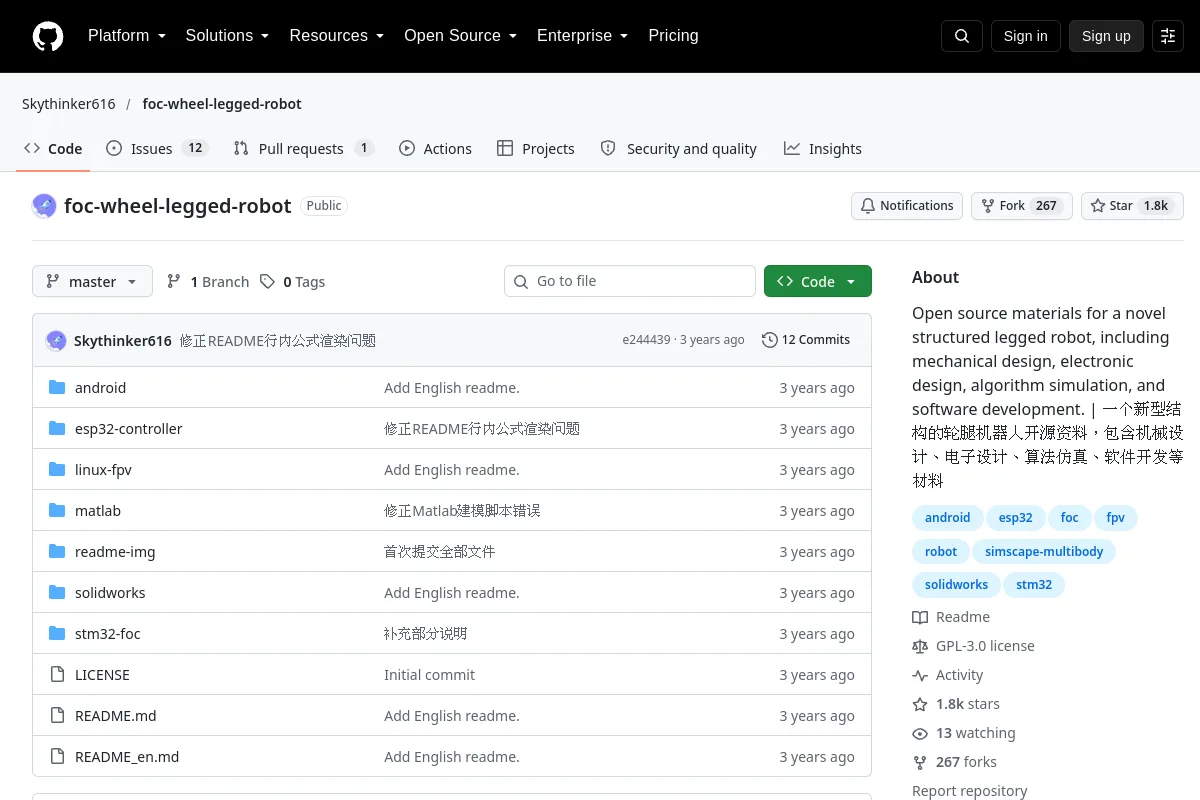Click the repository avatar beside the title
Viewport: 1200px width, 800px height.
44,206
